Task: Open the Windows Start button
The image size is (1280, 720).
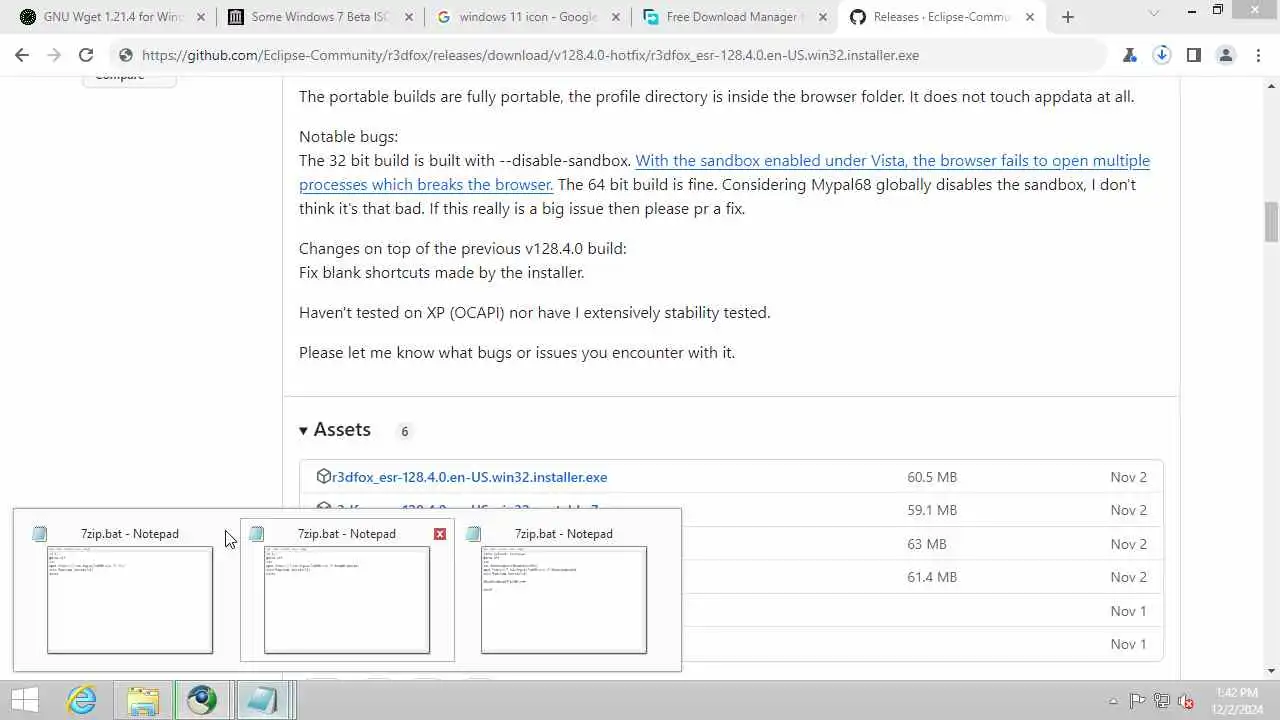Action: (x=24, y=700)
